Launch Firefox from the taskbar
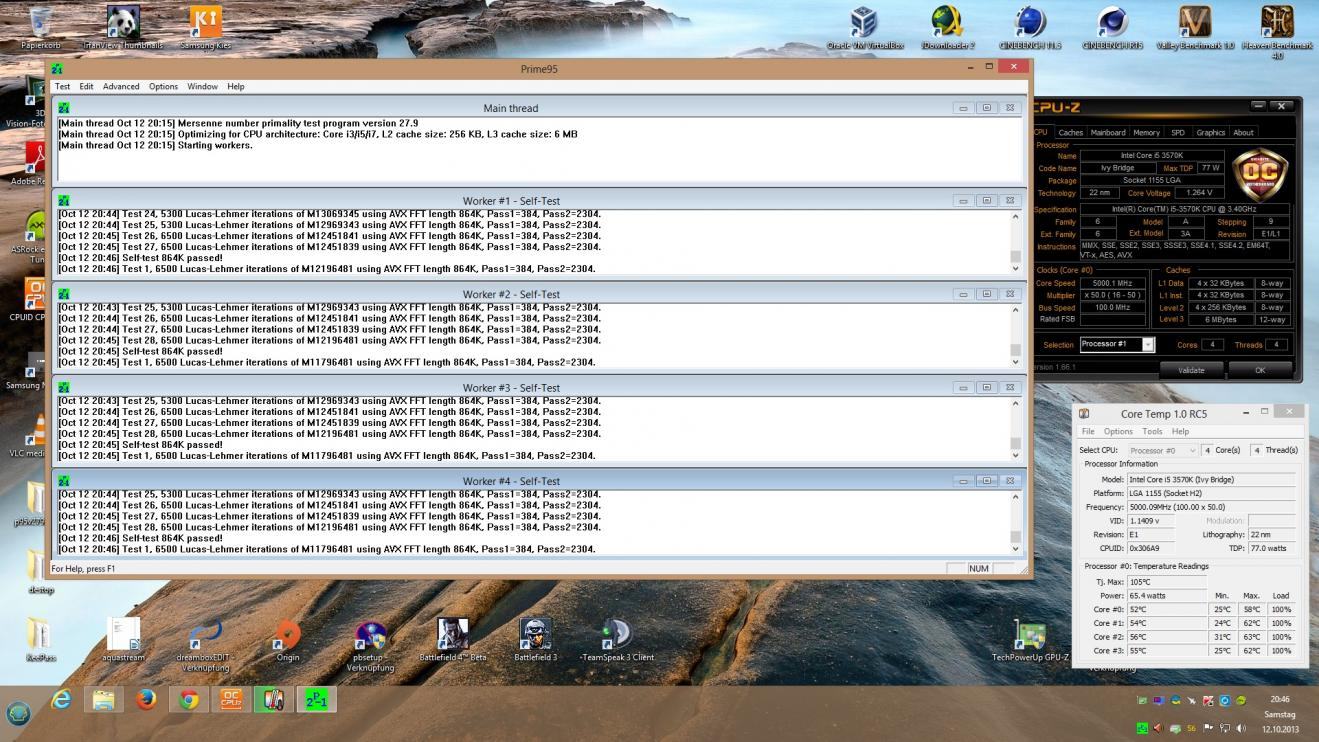Screen dimensions: 1319x742 tap(146, 700)
